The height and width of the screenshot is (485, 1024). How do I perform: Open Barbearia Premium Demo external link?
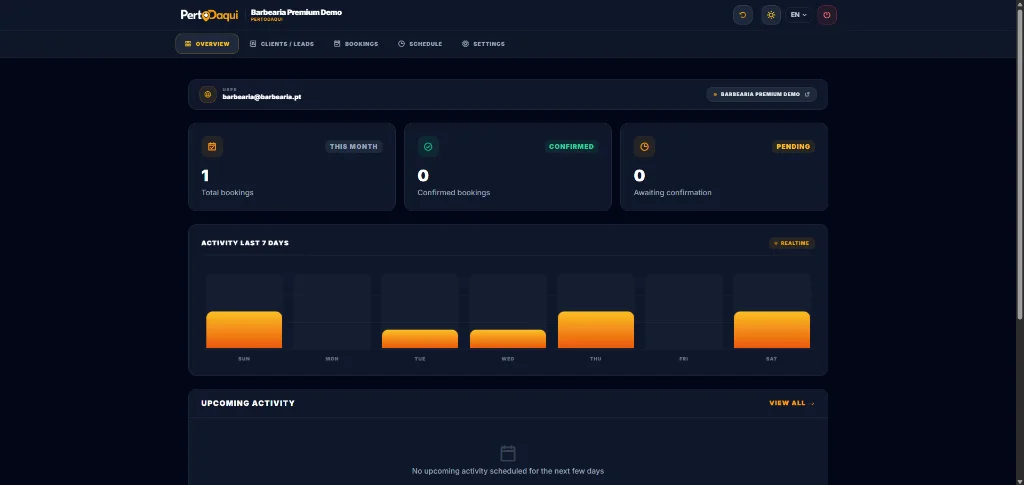(761, 95)
